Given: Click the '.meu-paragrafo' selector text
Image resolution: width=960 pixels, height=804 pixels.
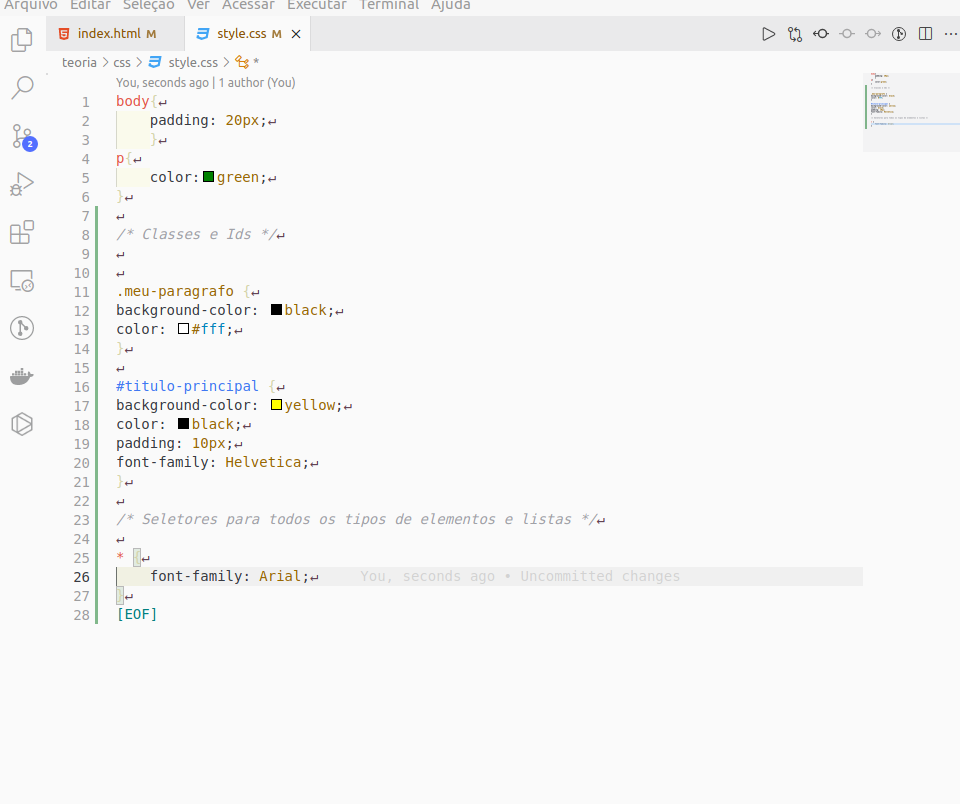Looking at the screenshot, I should (x=175, y=291).
